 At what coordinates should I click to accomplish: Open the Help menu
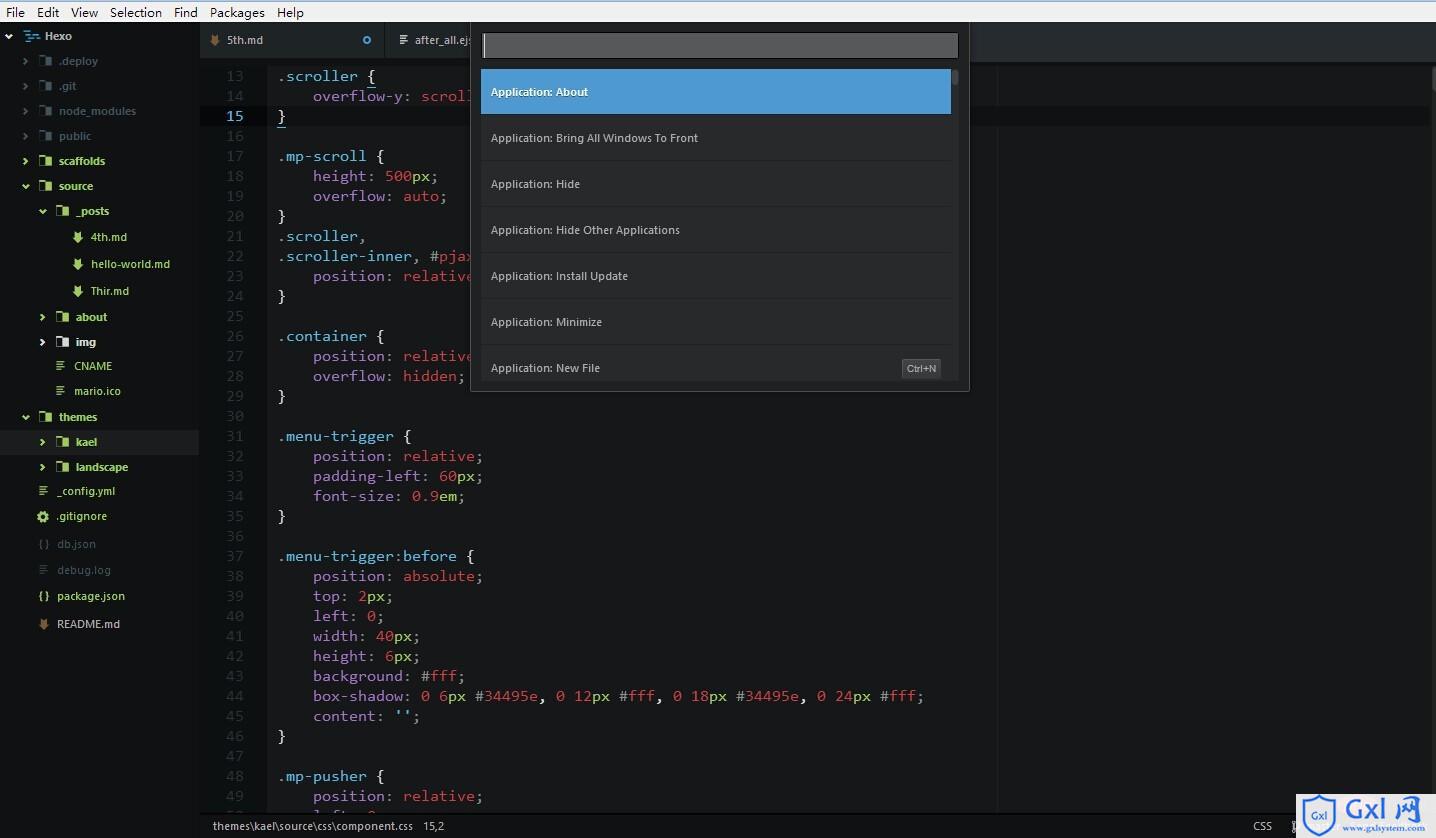click(290, 12)
